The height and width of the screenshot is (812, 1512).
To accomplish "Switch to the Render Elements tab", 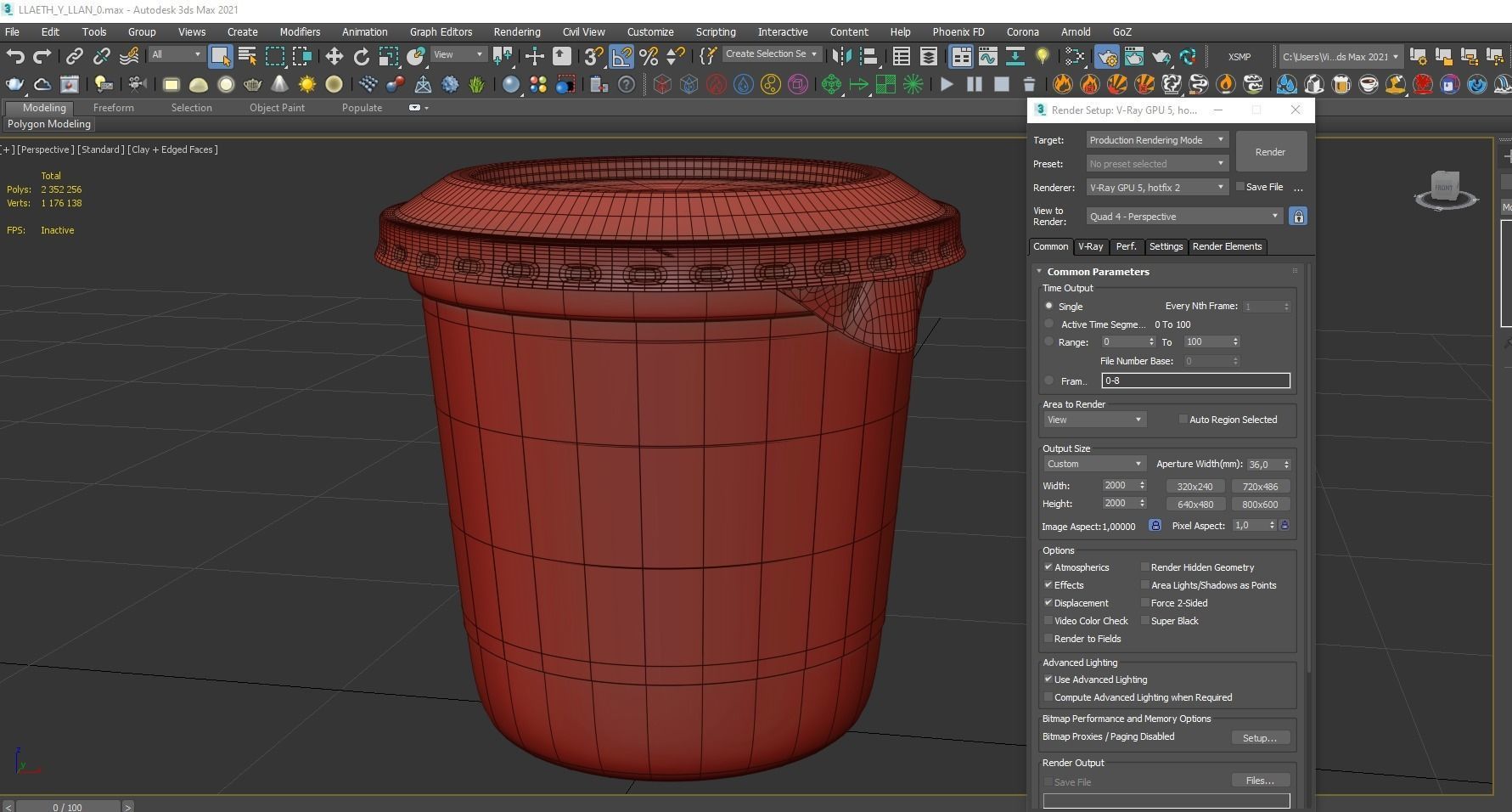I will 1227,246.
